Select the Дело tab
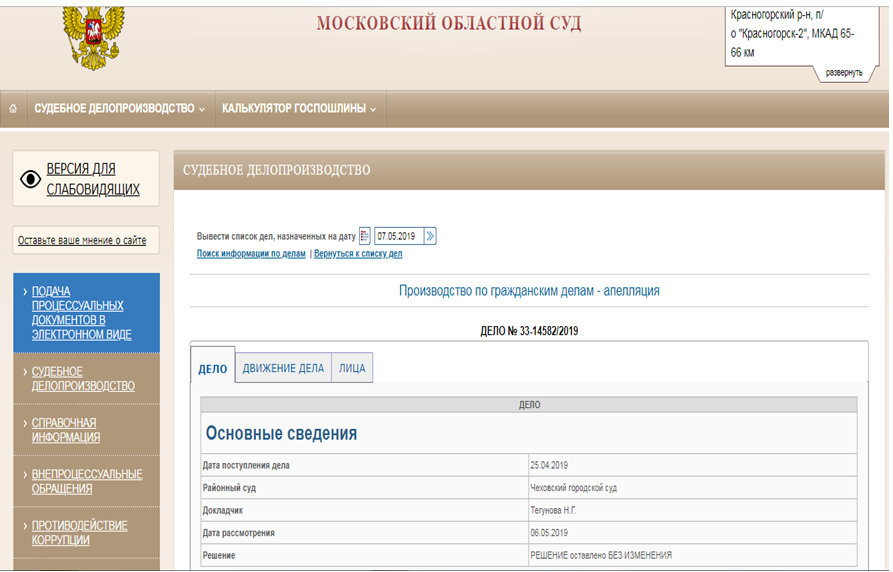This screenshot has height=572, width=893. point(212,369)
